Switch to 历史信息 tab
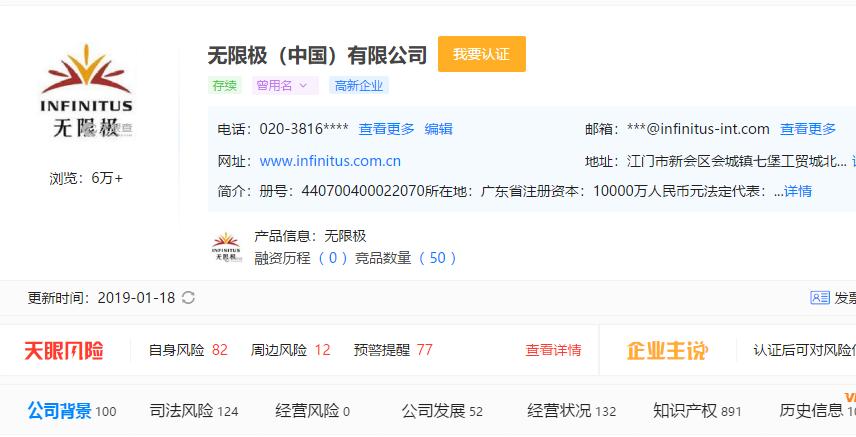 pos(817,411)
